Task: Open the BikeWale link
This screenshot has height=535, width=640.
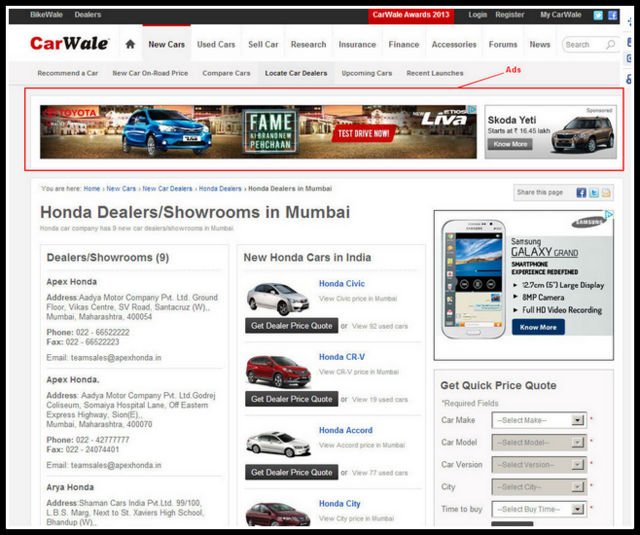Action: 46,15
